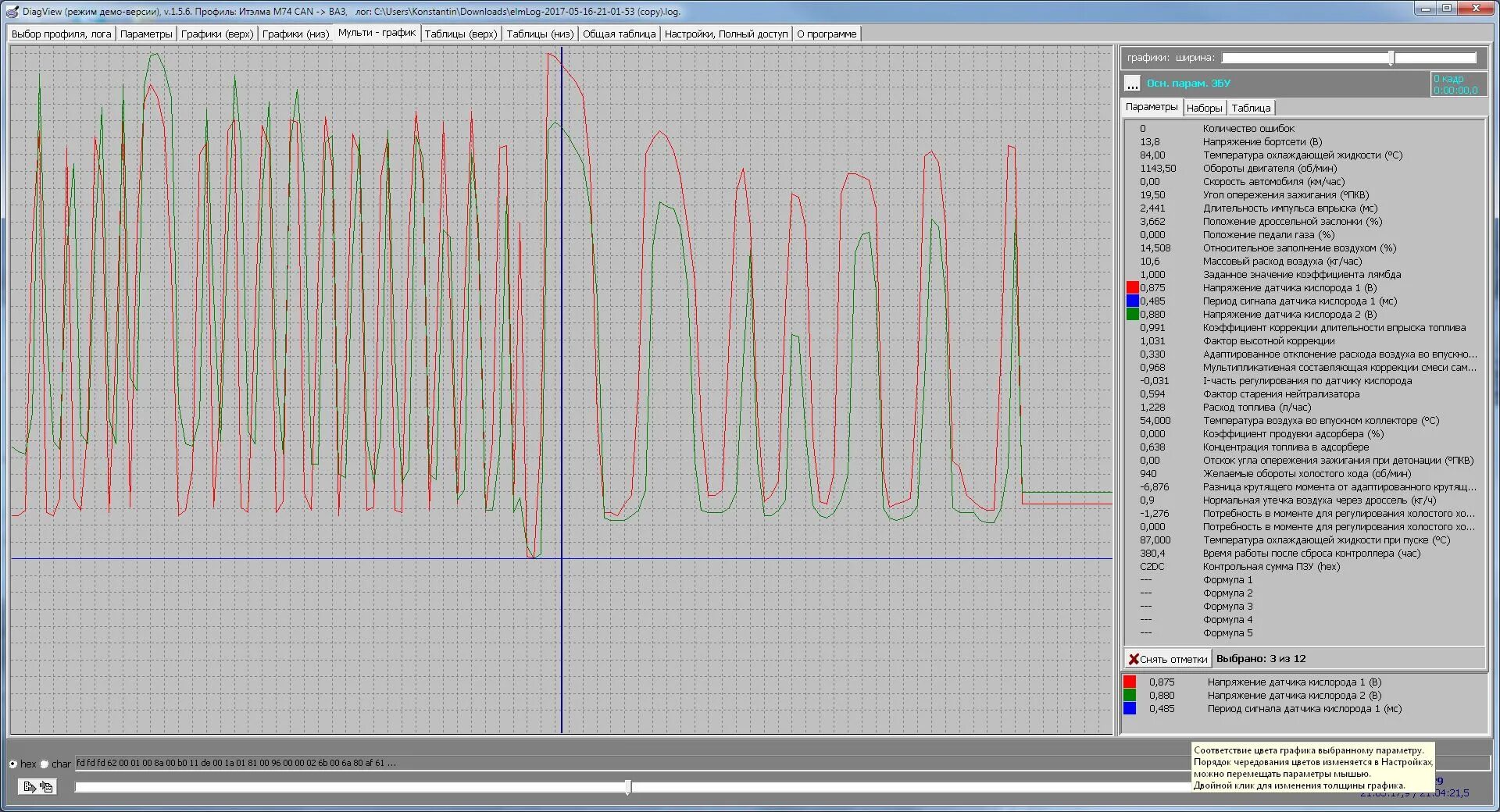1500x812 pixels.
Task: Select 'Фактор старения нейтрализатора' row
Action: [1305, 394]
